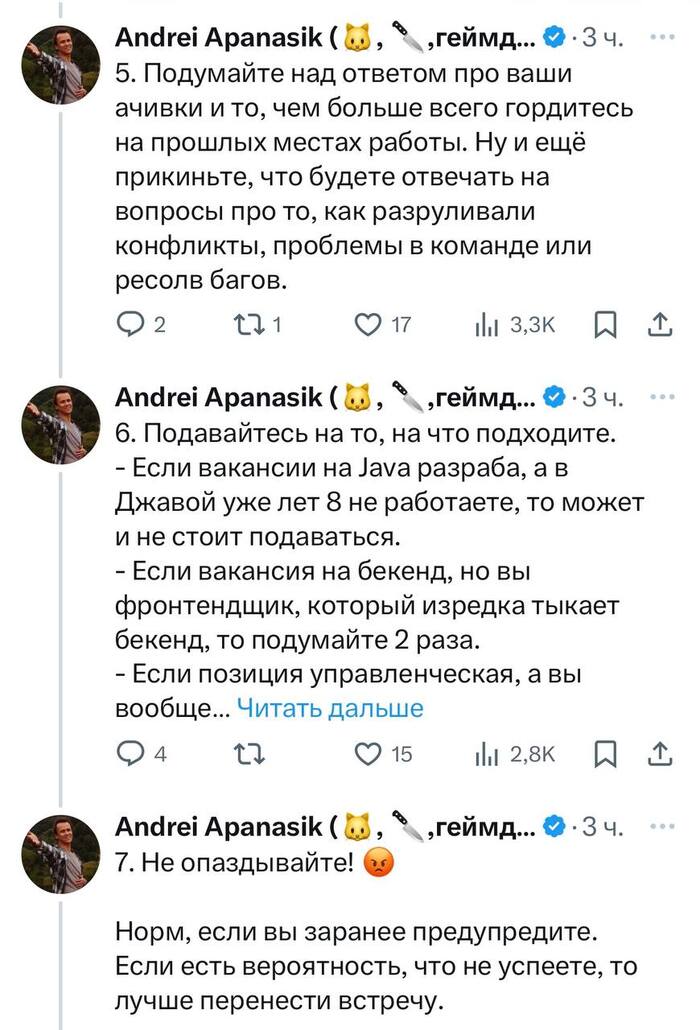Open more options for tweet 7

(x=661, y=827)
